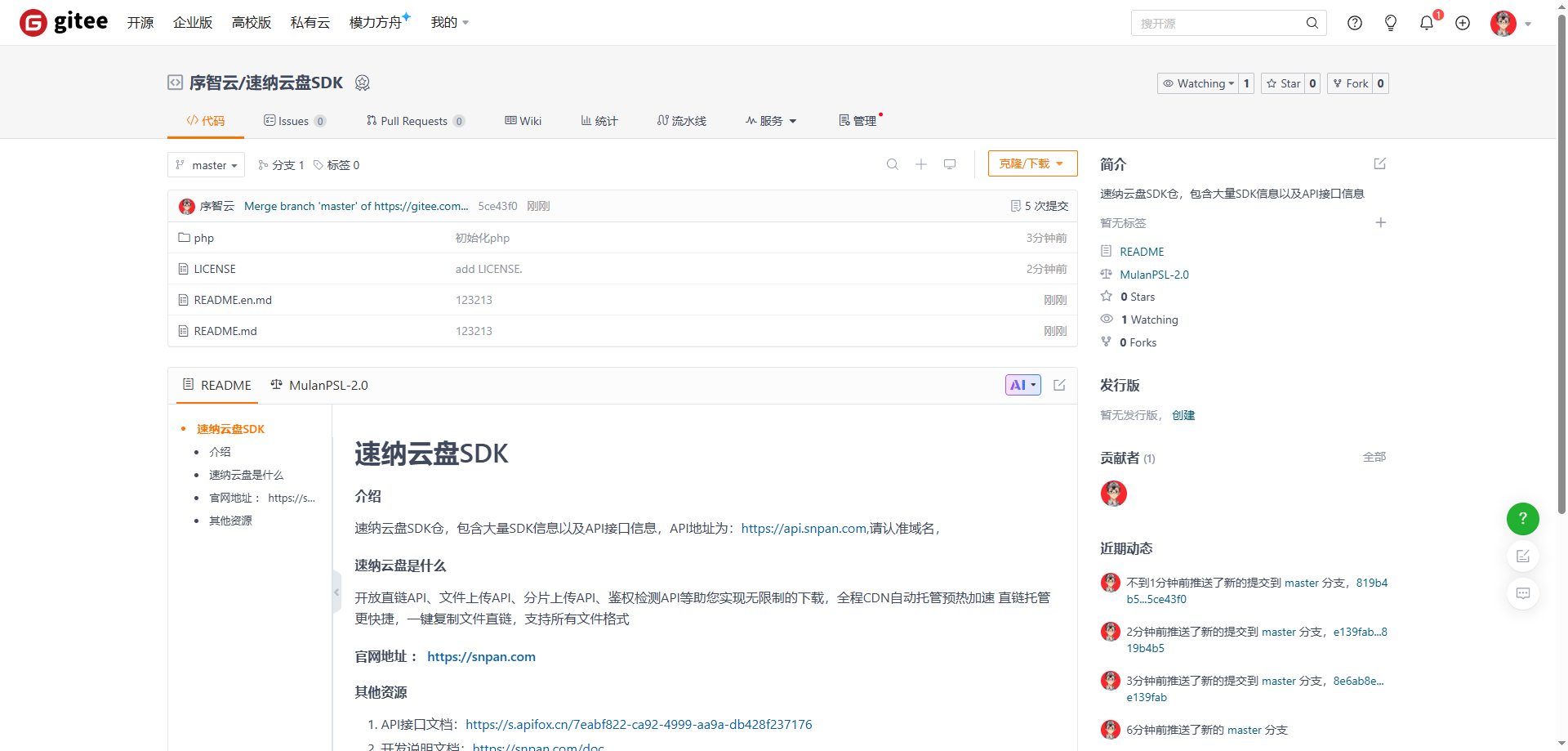The width and height of the screenshot is (1568, 751).
Task: Click the create new repository plus icon
Action: [1463, 23]
